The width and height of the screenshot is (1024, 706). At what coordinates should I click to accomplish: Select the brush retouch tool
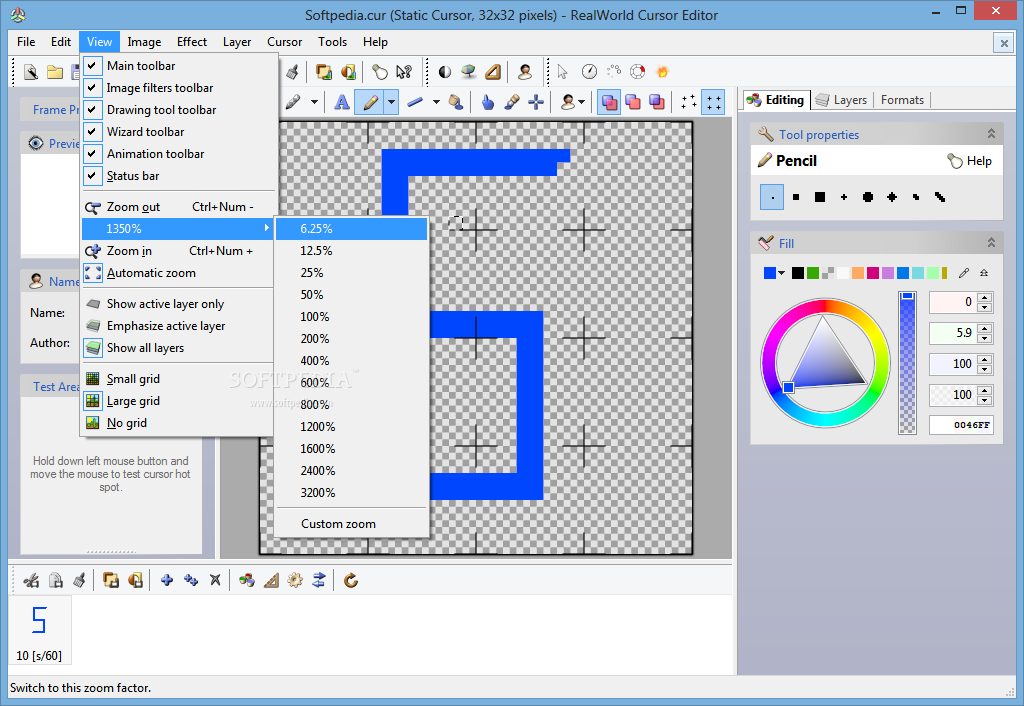[x=512, y=103]
